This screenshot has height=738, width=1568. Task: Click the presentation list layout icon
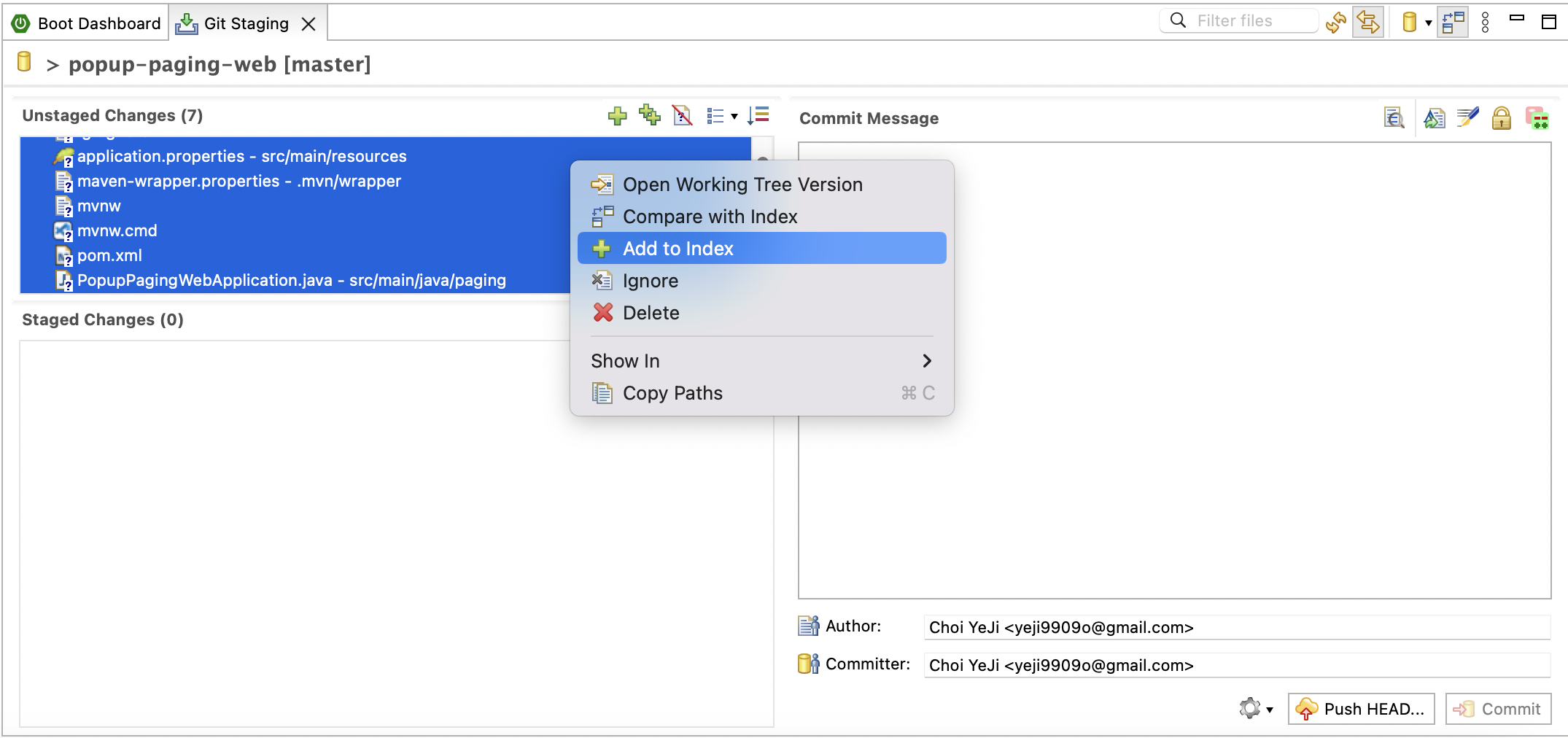[x=715, y=116]
